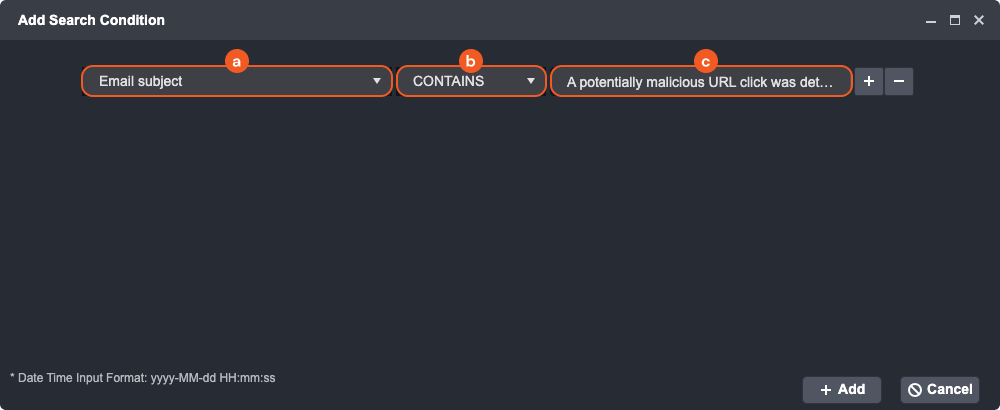Viewport: 1000px width, 410px height.
Task: Minimize the Add Search Condition dialog
Action: [x=931, y=20]
